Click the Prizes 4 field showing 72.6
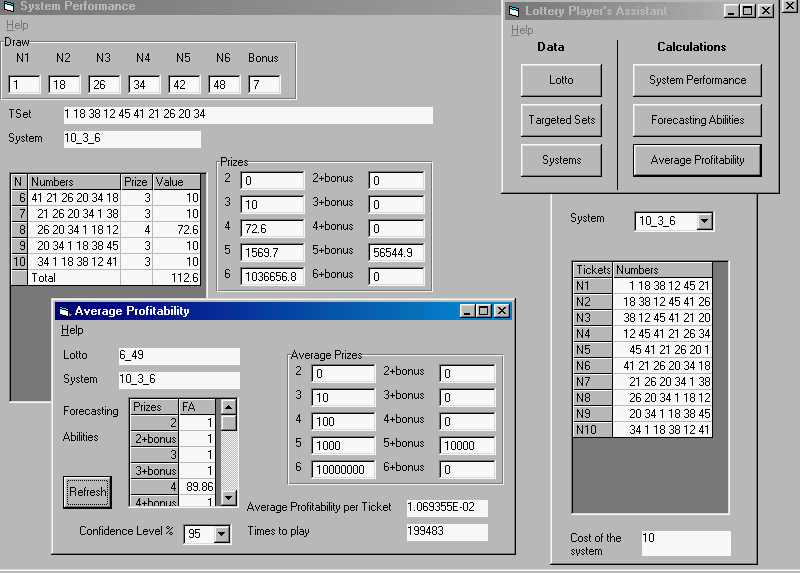Screen dimensions: 800x573 272,229
